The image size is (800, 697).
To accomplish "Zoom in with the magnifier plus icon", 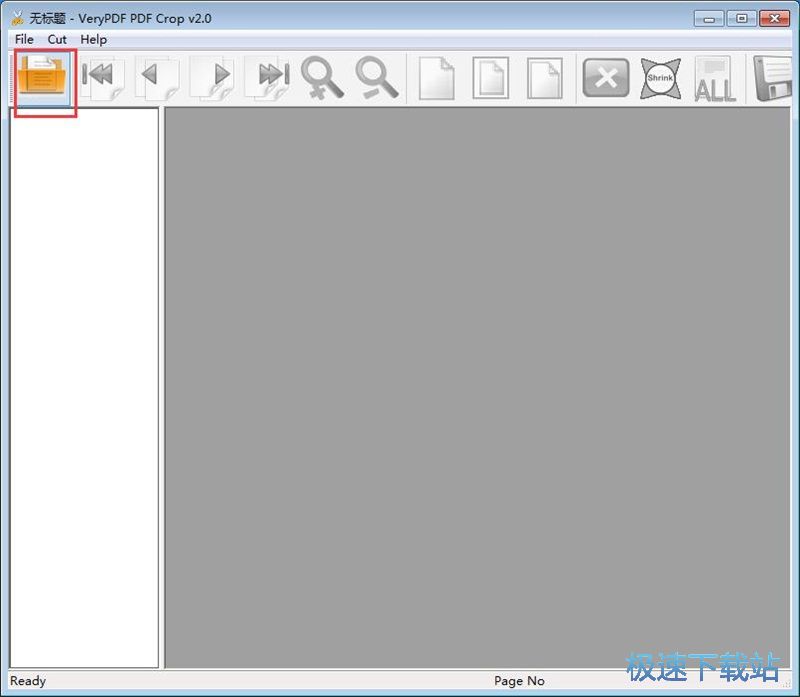I will tap(322, 78).
